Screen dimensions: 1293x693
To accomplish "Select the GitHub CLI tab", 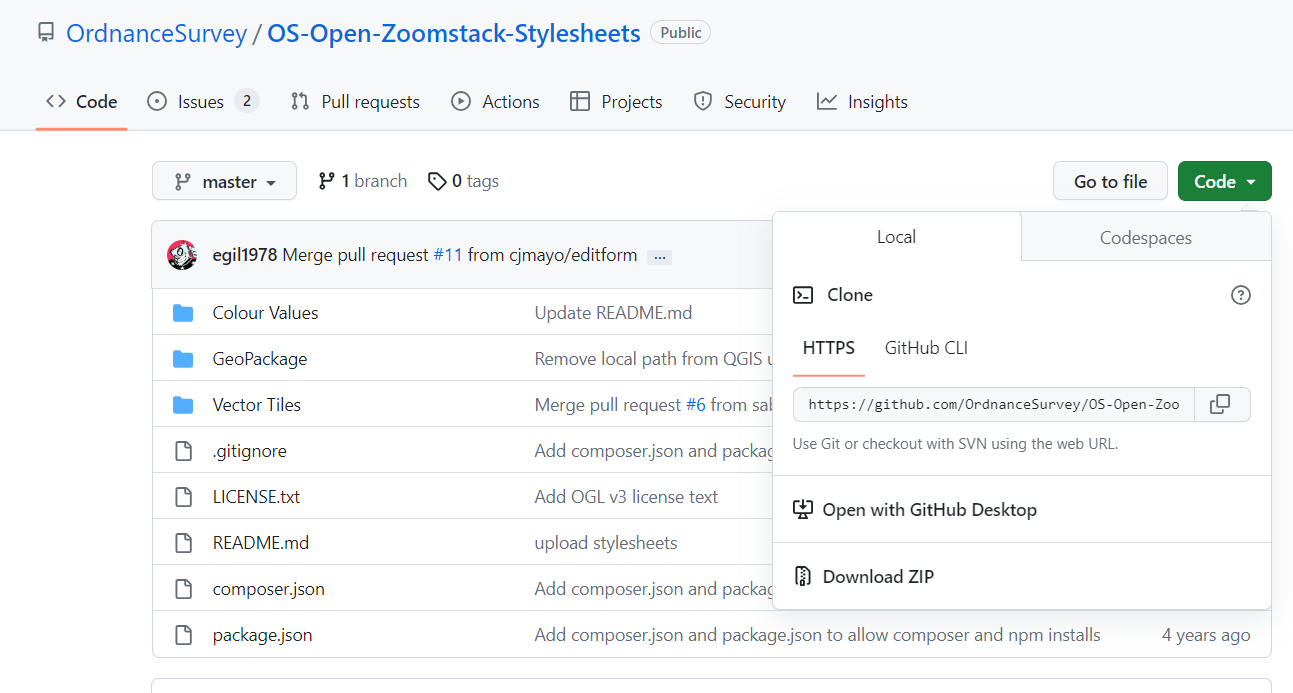I will [x=926, y=348].
